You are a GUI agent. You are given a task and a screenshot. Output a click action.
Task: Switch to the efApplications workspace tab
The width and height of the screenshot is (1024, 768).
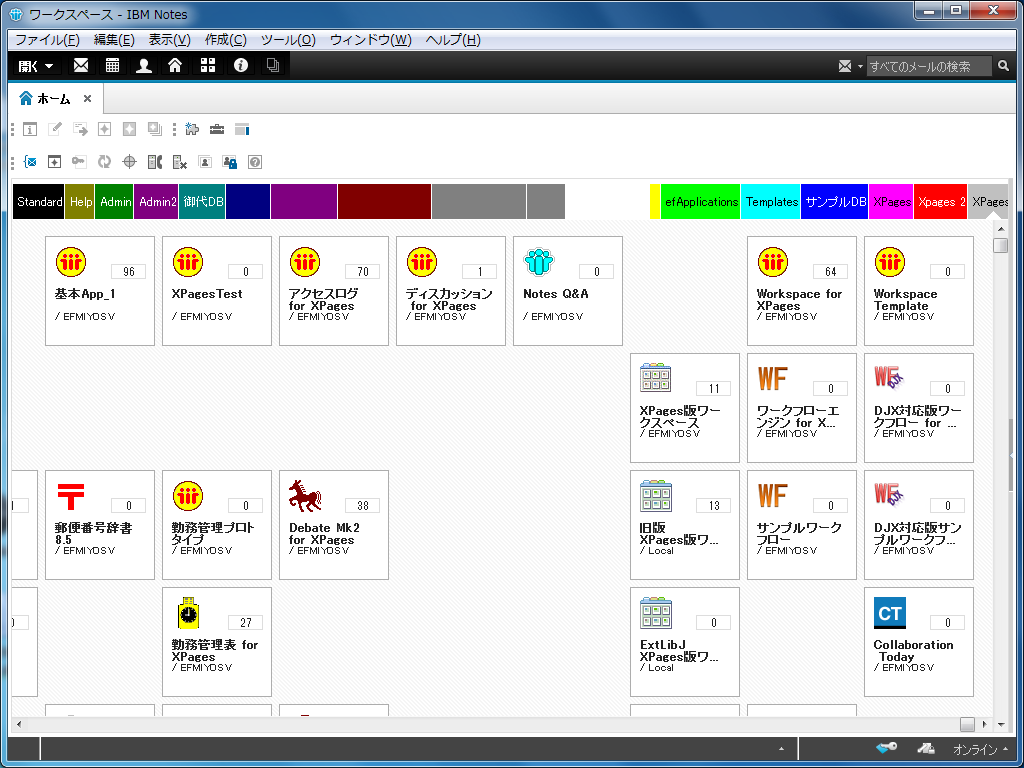point(701,202)
